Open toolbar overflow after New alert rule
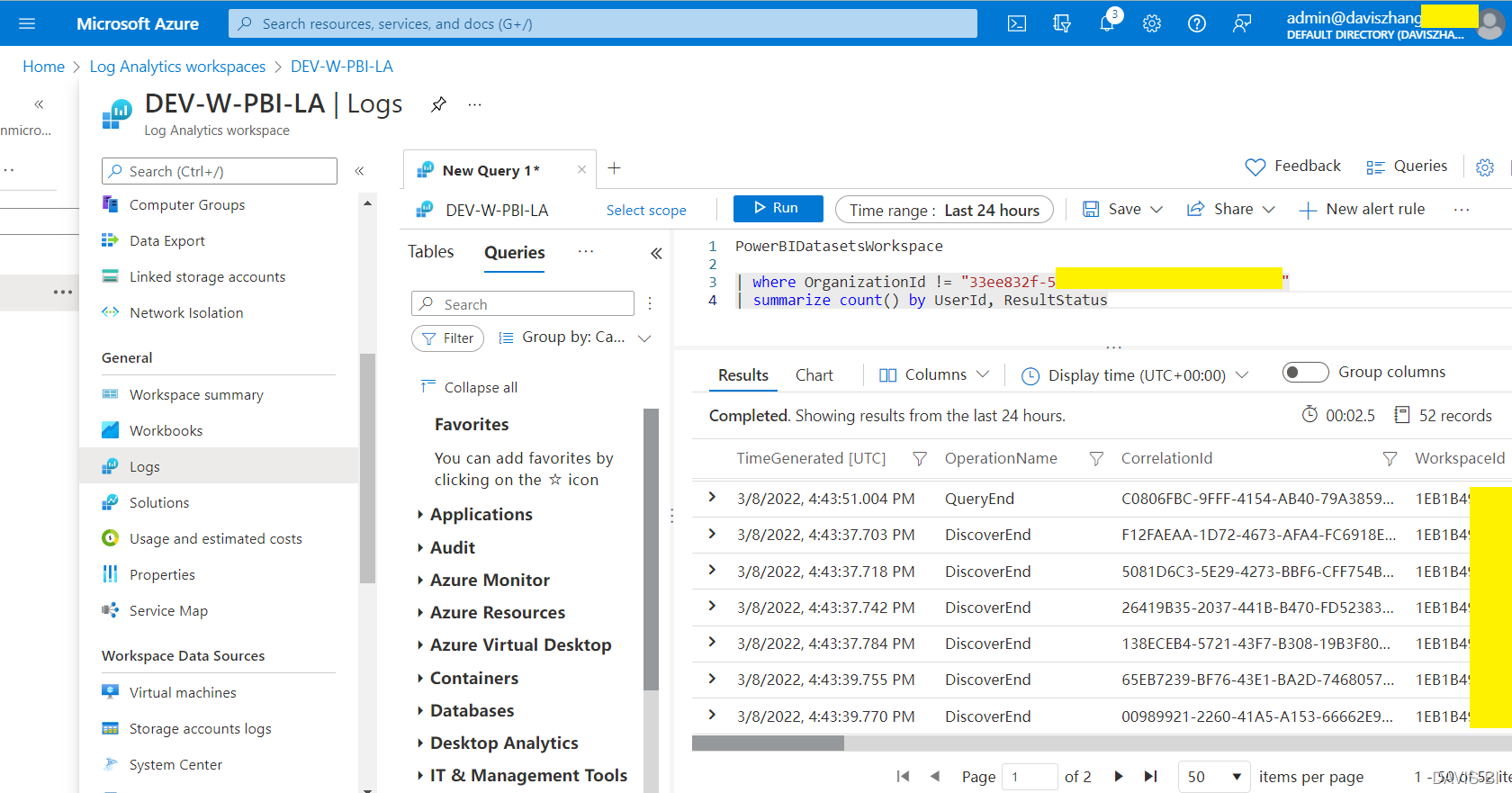 click(1462, 210)
